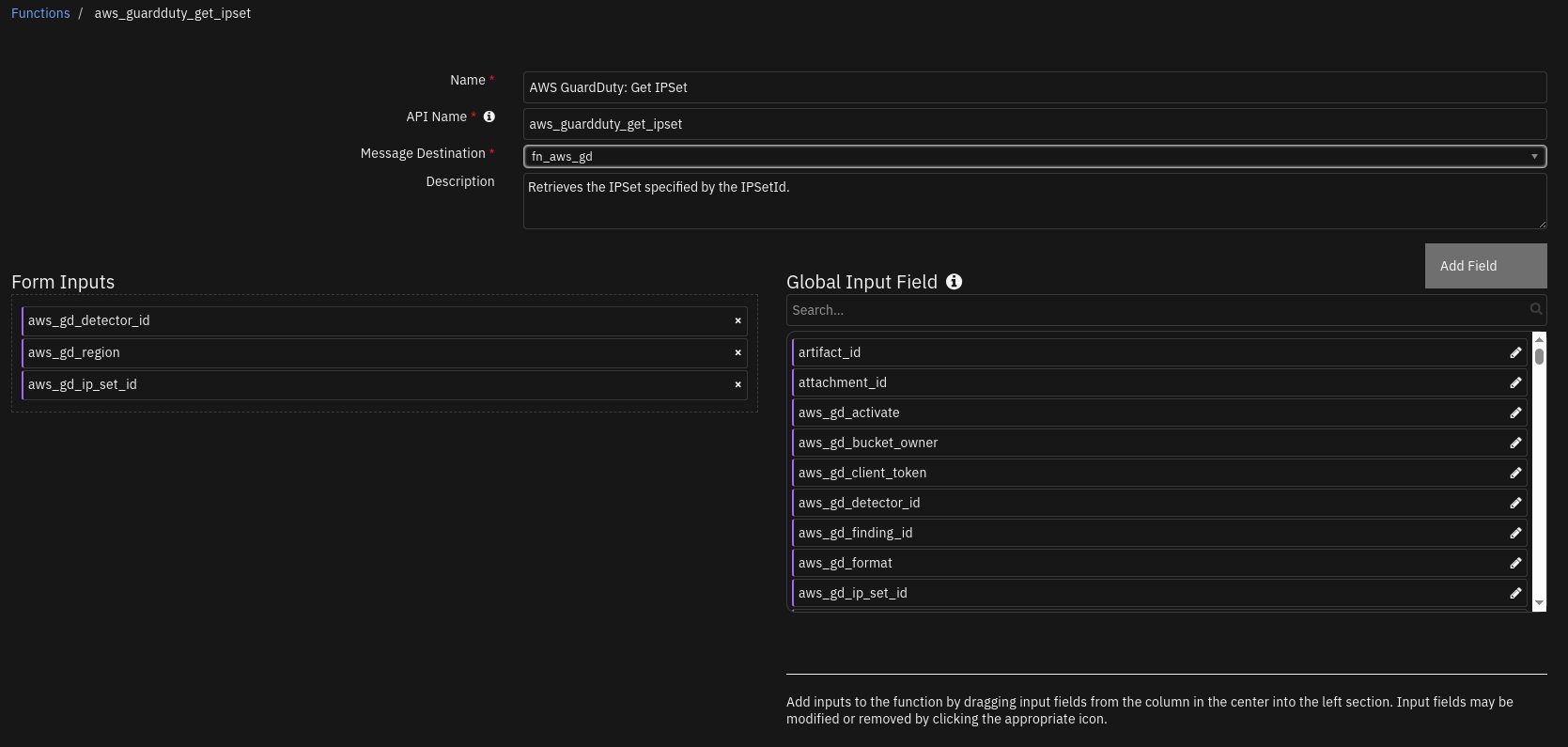Viewport: 1568px width, 747px height.
Task: Select aws_gd_bucket_owner in global field list
Action: tap(1159, 443)
